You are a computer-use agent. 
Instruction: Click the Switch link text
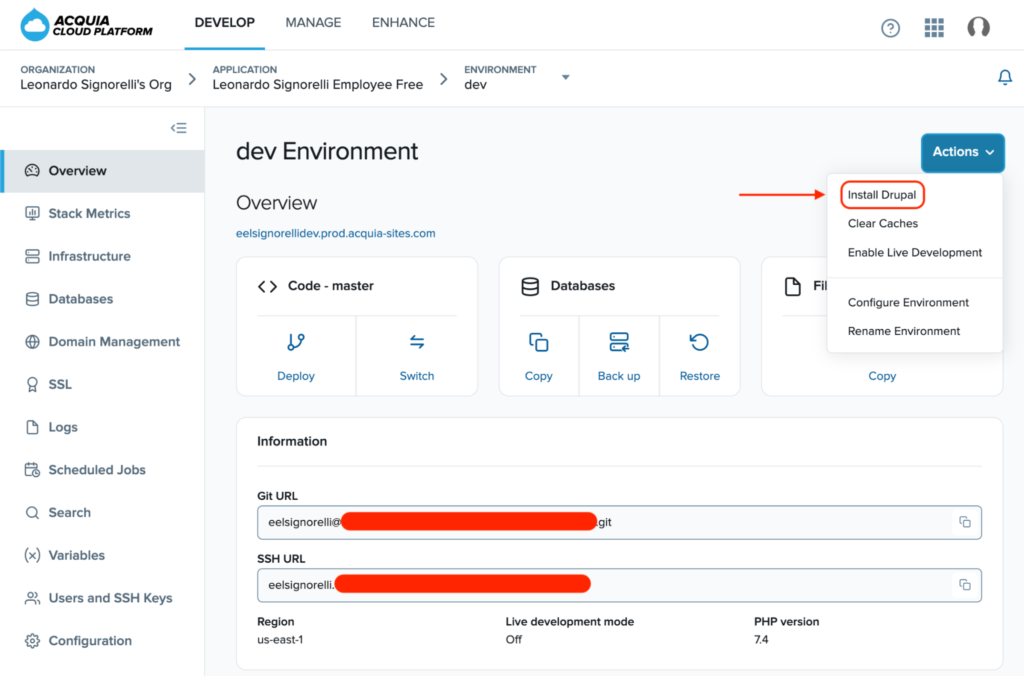[x=417, y=376]
